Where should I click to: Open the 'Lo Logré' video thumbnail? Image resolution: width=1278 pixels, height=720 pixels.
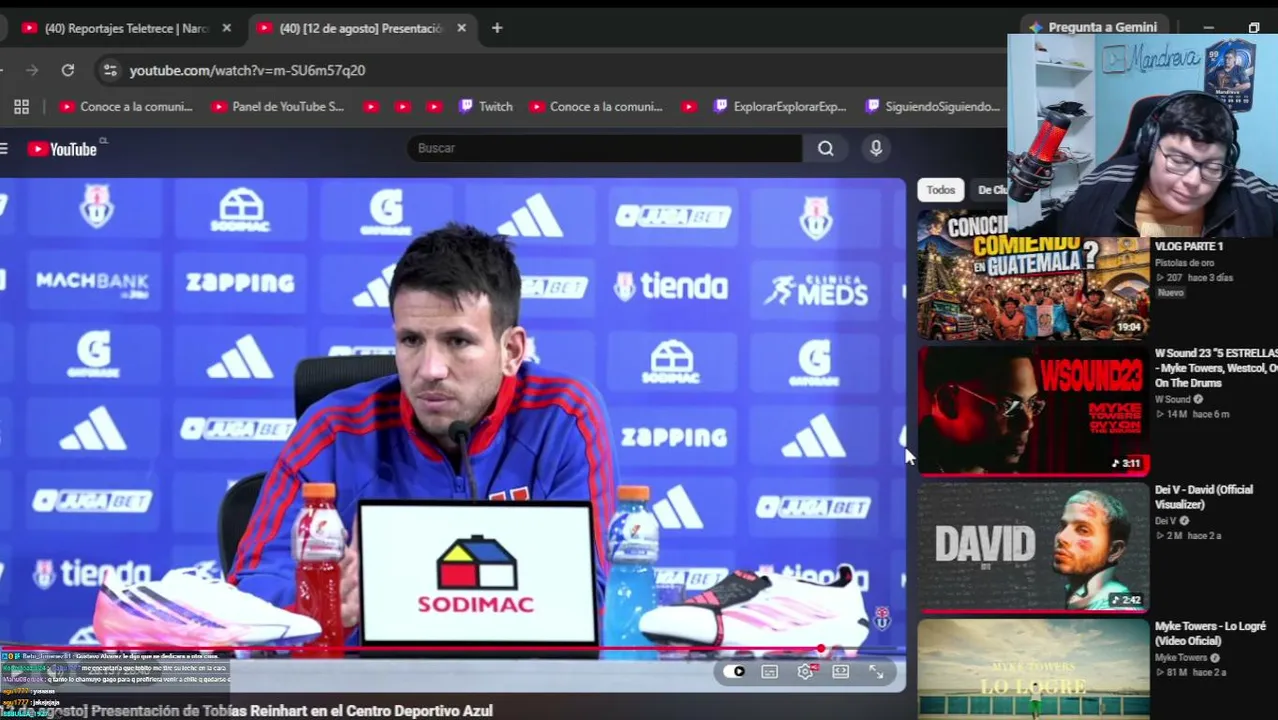pos(1033,668)
